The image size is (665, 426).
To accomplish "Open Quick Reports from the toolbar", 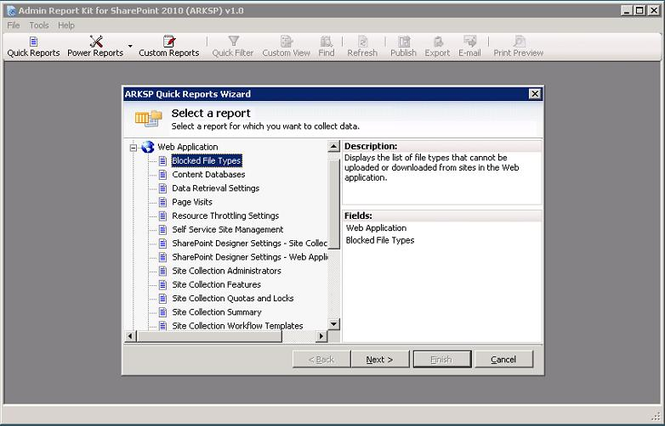I will pos(33,47).
